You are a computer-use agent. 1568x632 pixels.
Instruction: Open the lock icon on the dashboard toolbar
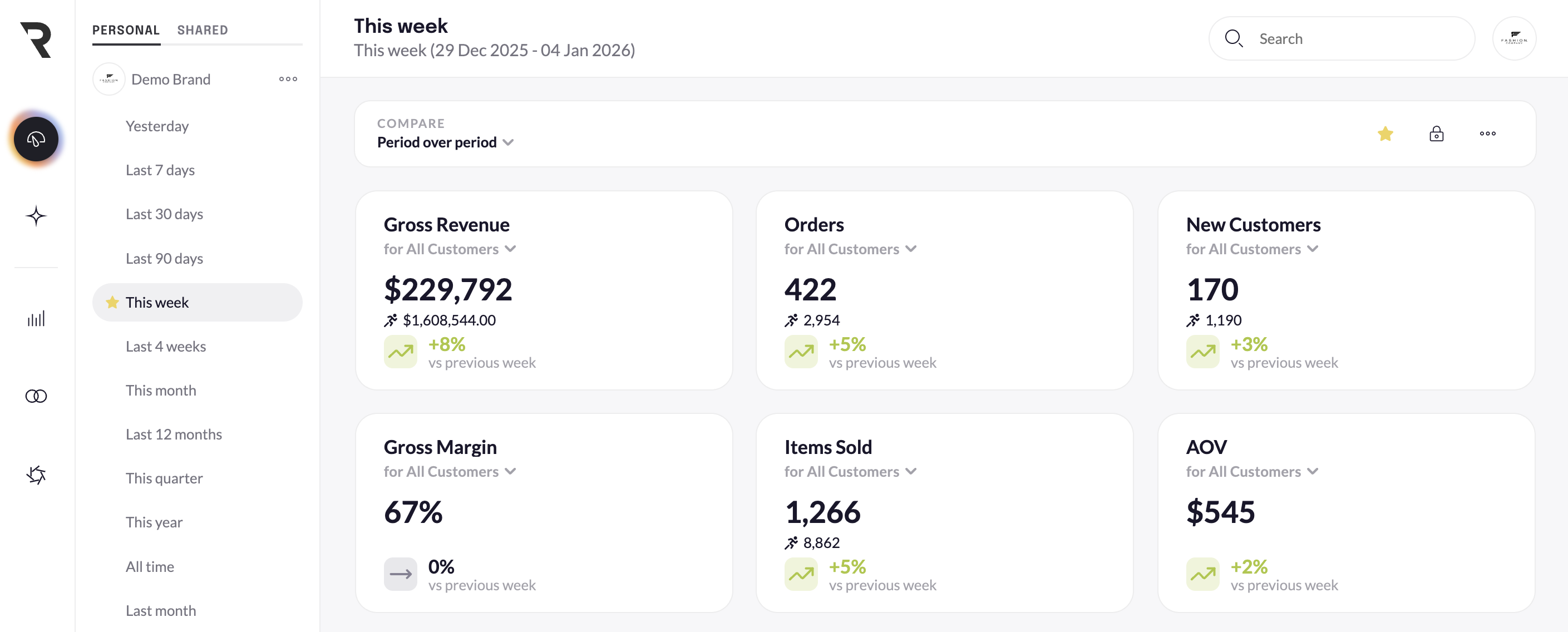click(1436, 134)
